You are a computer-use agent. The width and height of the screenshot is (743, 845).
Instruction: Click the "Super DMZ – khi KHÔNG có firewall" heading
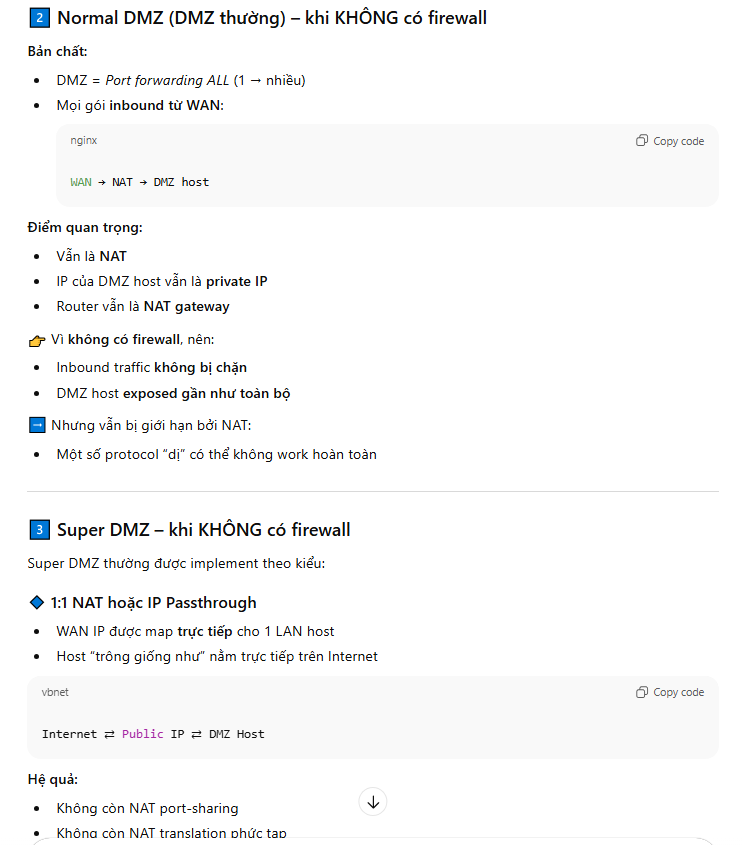(x=204, y=530)
